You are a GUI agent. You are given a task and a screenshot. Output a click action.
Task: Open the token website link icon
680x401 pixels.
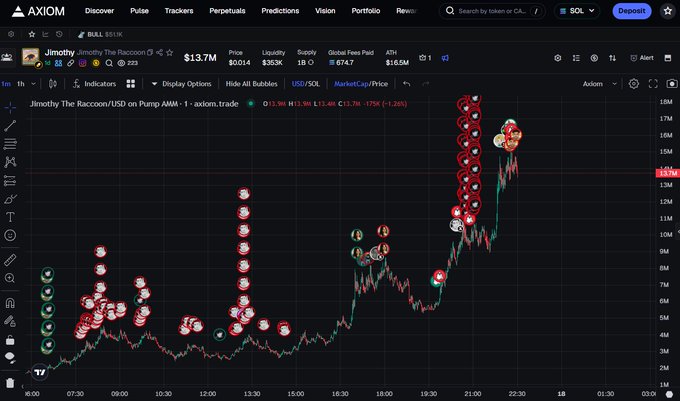70,63
